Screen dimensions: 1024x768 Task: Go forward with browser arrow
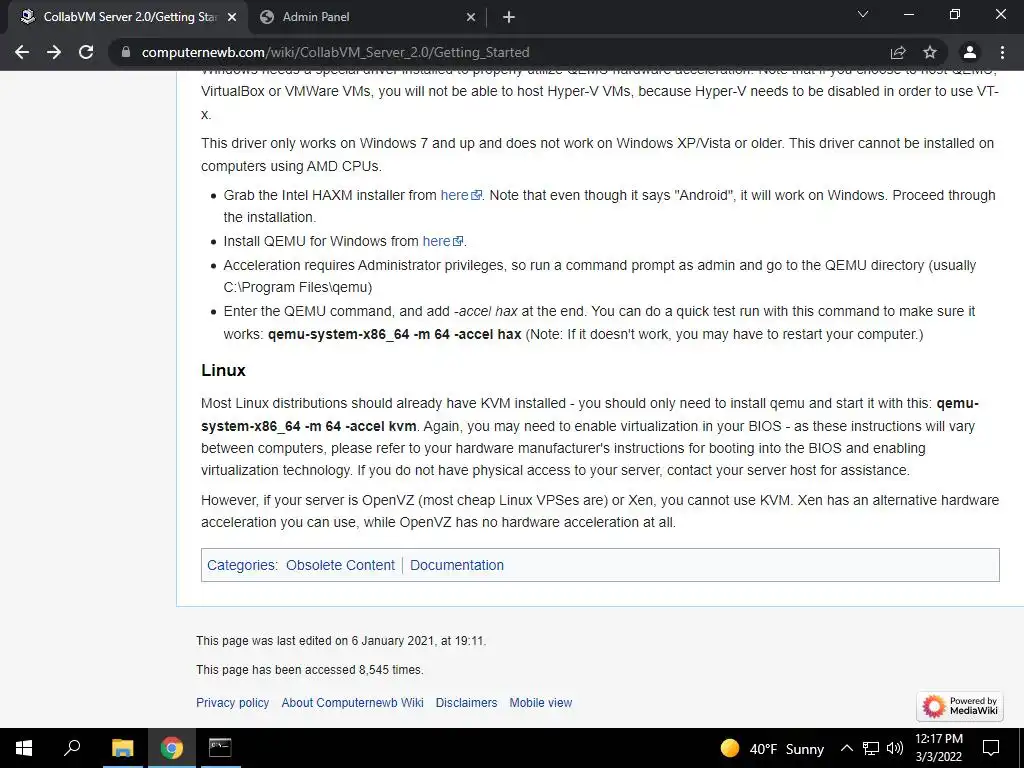coord(54,52)
